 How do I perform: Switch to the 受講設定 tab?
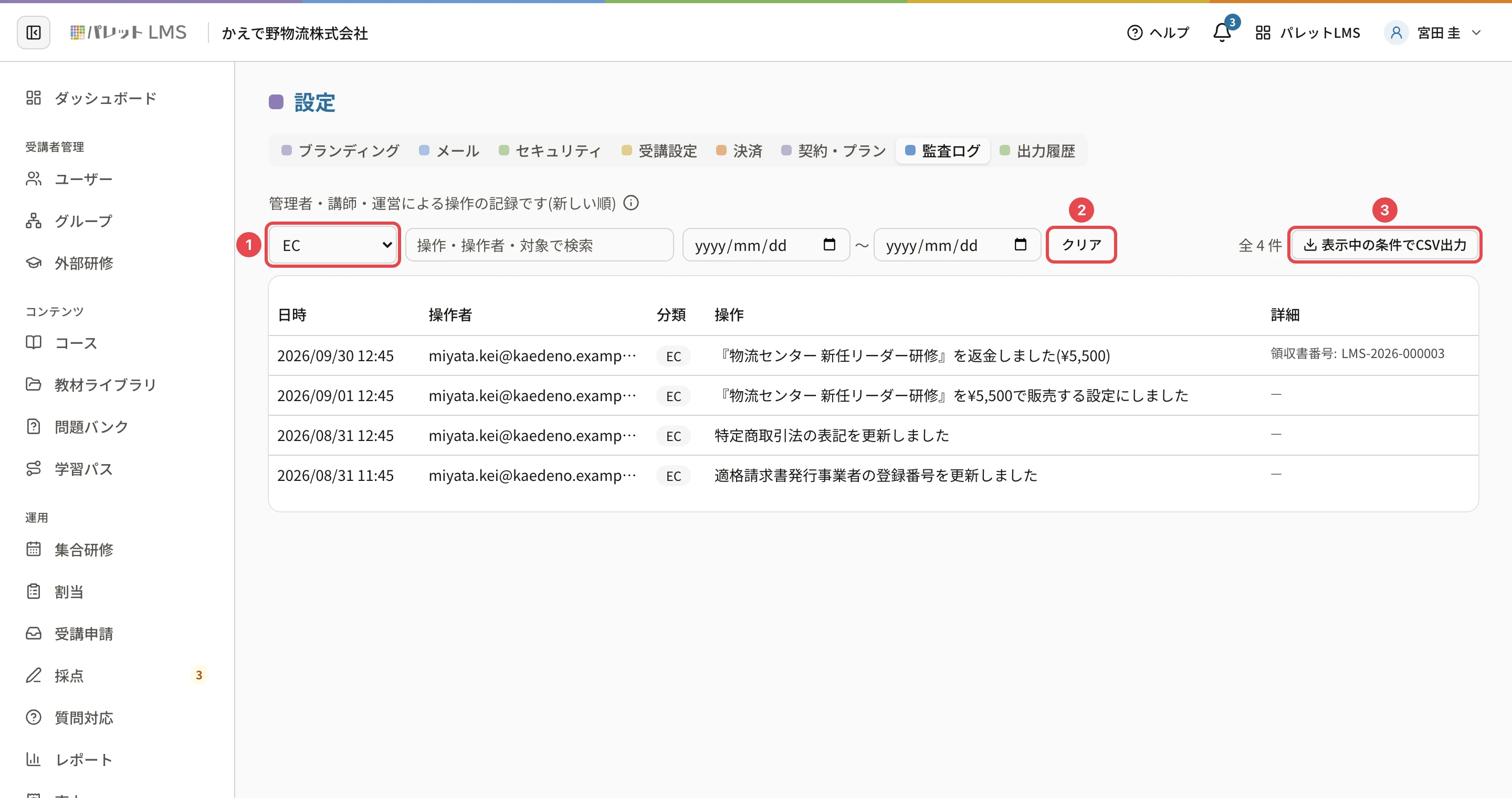(x=659, y=151)
